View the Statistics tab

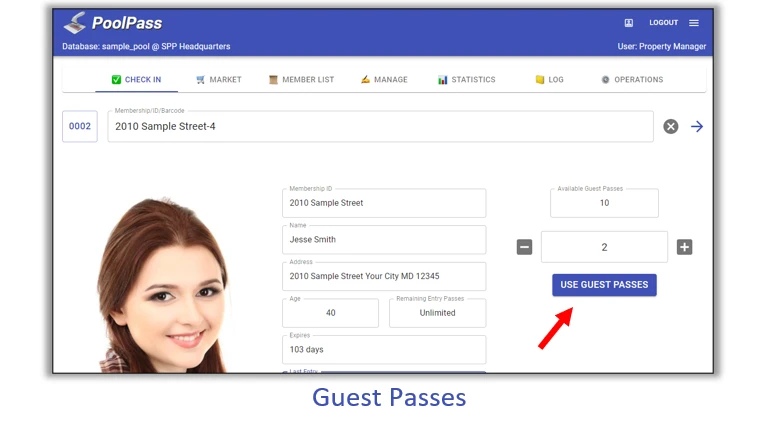(466, 80)
